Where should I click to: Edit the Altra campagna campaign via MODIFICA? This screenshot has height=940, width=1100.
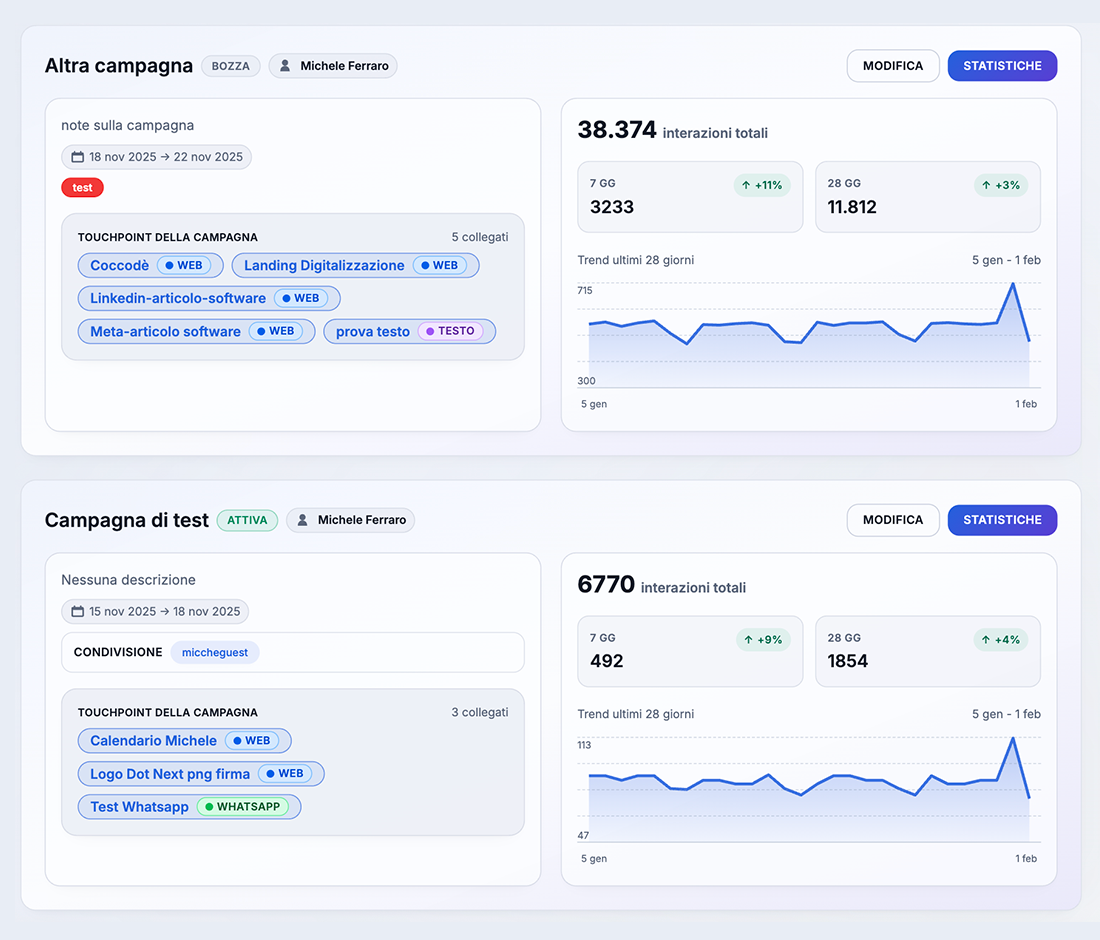click(892, 66)
